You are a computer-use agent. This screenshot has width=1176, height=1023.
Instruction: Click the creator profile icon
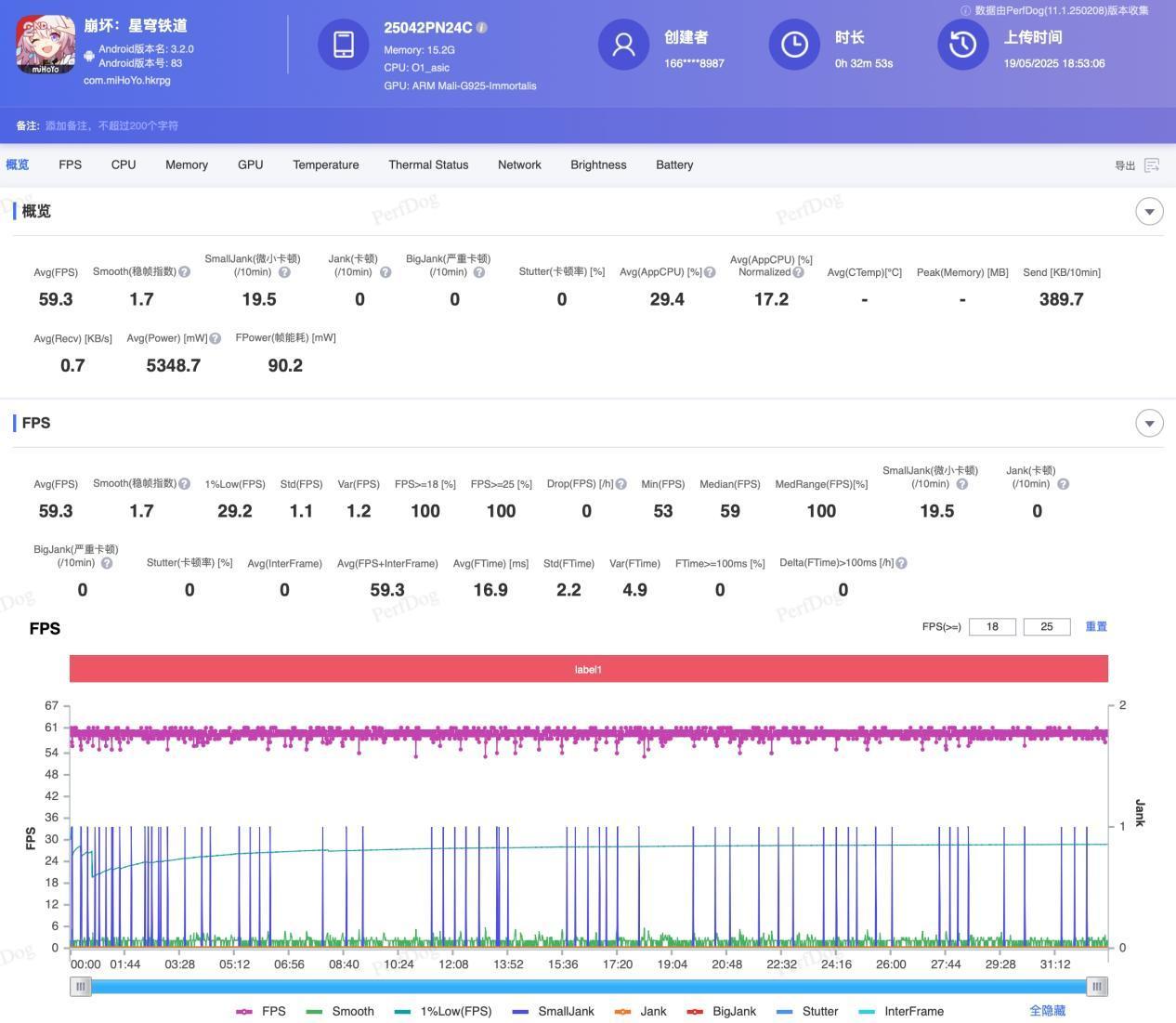pos(623,45)
